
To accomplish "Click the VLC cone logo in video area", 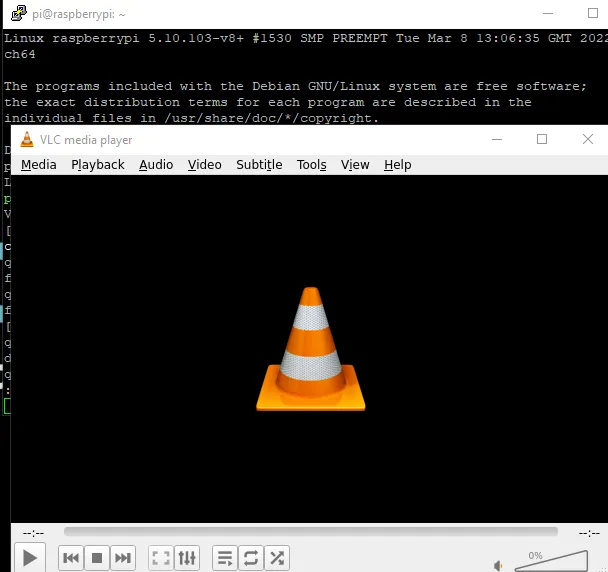I will coord(311,349).
